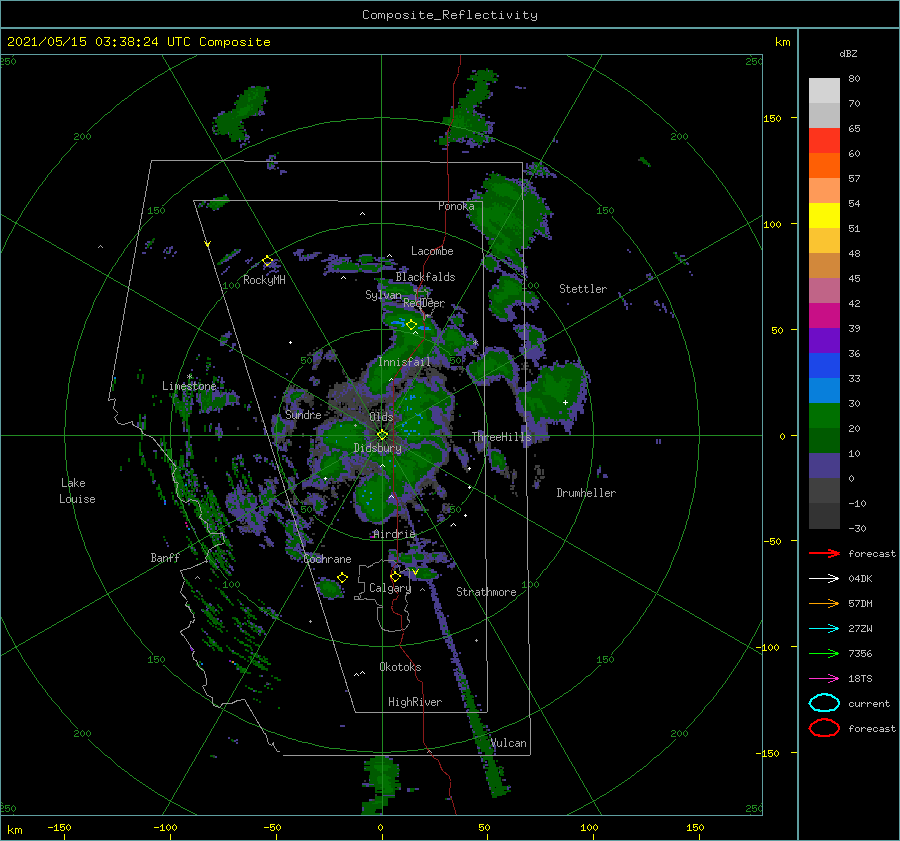
Task: Click the yellow diamond marker below RedDeer
Action: pyautogui.click(x=412, y=325)
